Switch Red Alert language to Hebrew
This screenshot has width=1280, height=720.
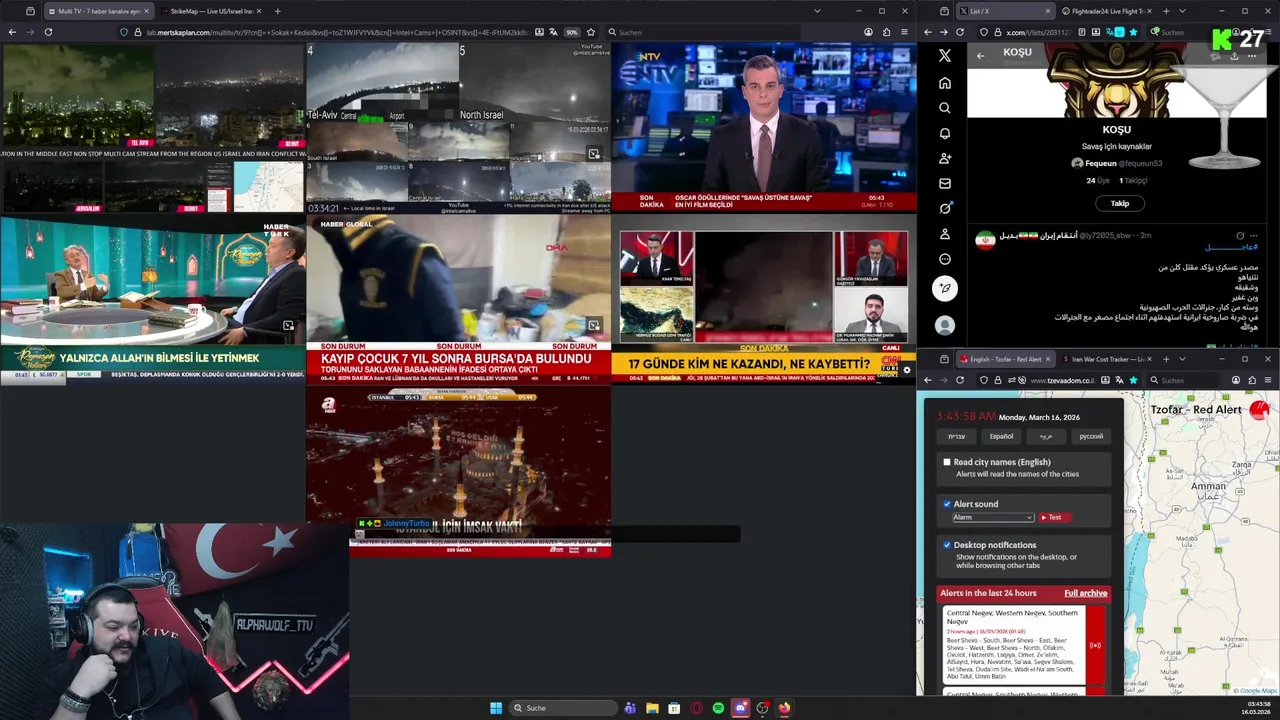[957, 436]
